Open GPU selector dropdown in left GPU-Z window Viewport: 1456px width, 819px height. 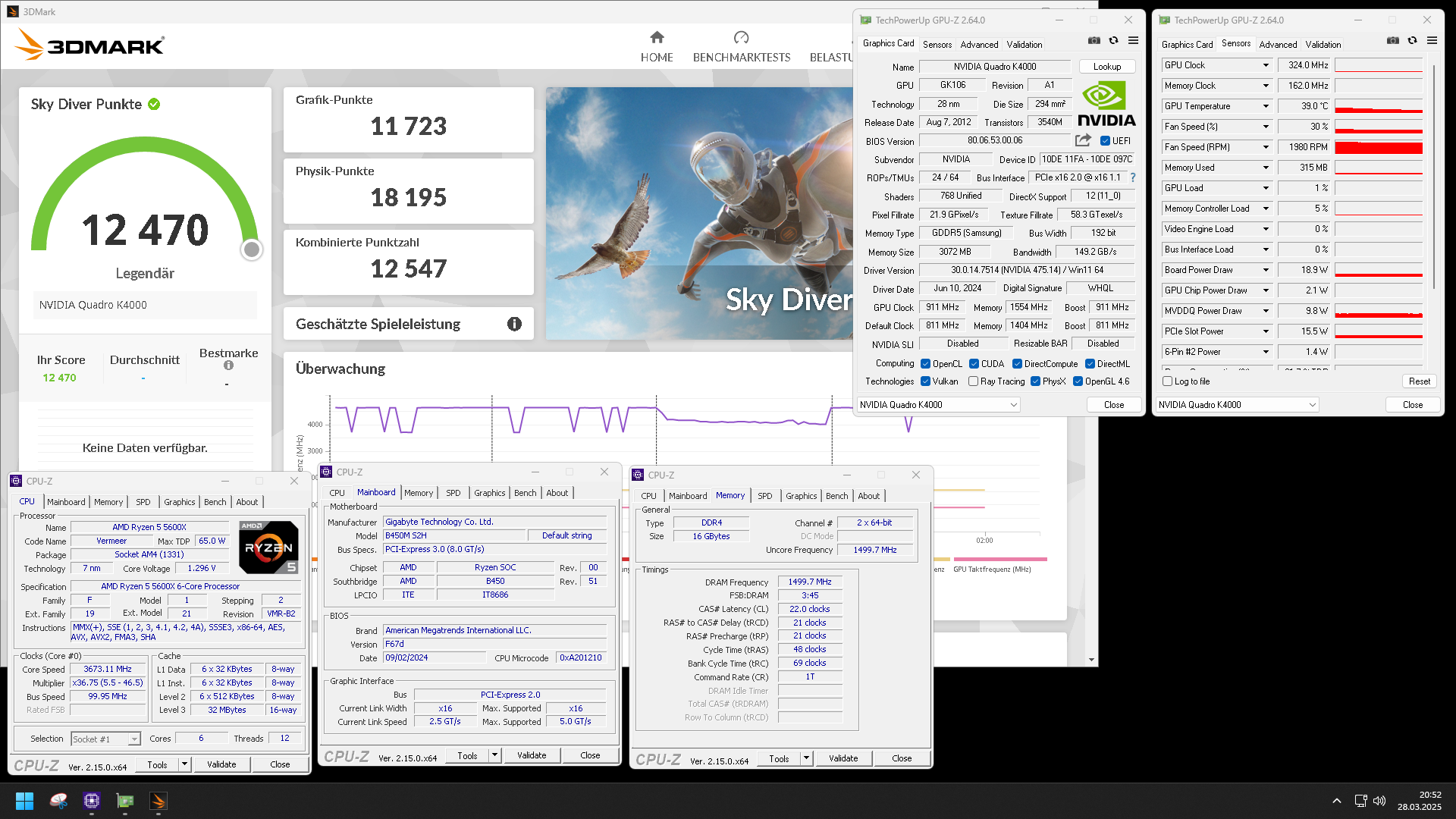click(x=938, y=405)
